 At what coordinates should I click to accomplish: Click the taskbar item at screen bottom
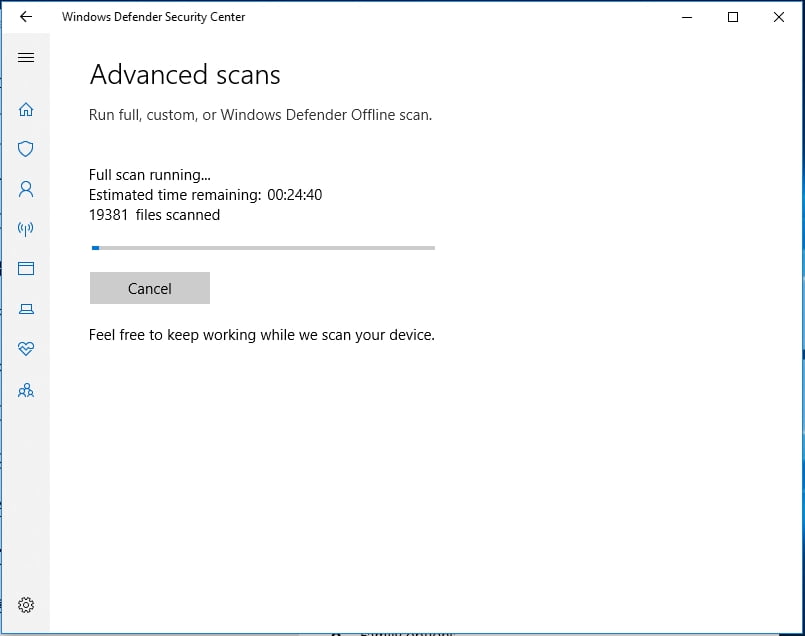tap(400, 632)
